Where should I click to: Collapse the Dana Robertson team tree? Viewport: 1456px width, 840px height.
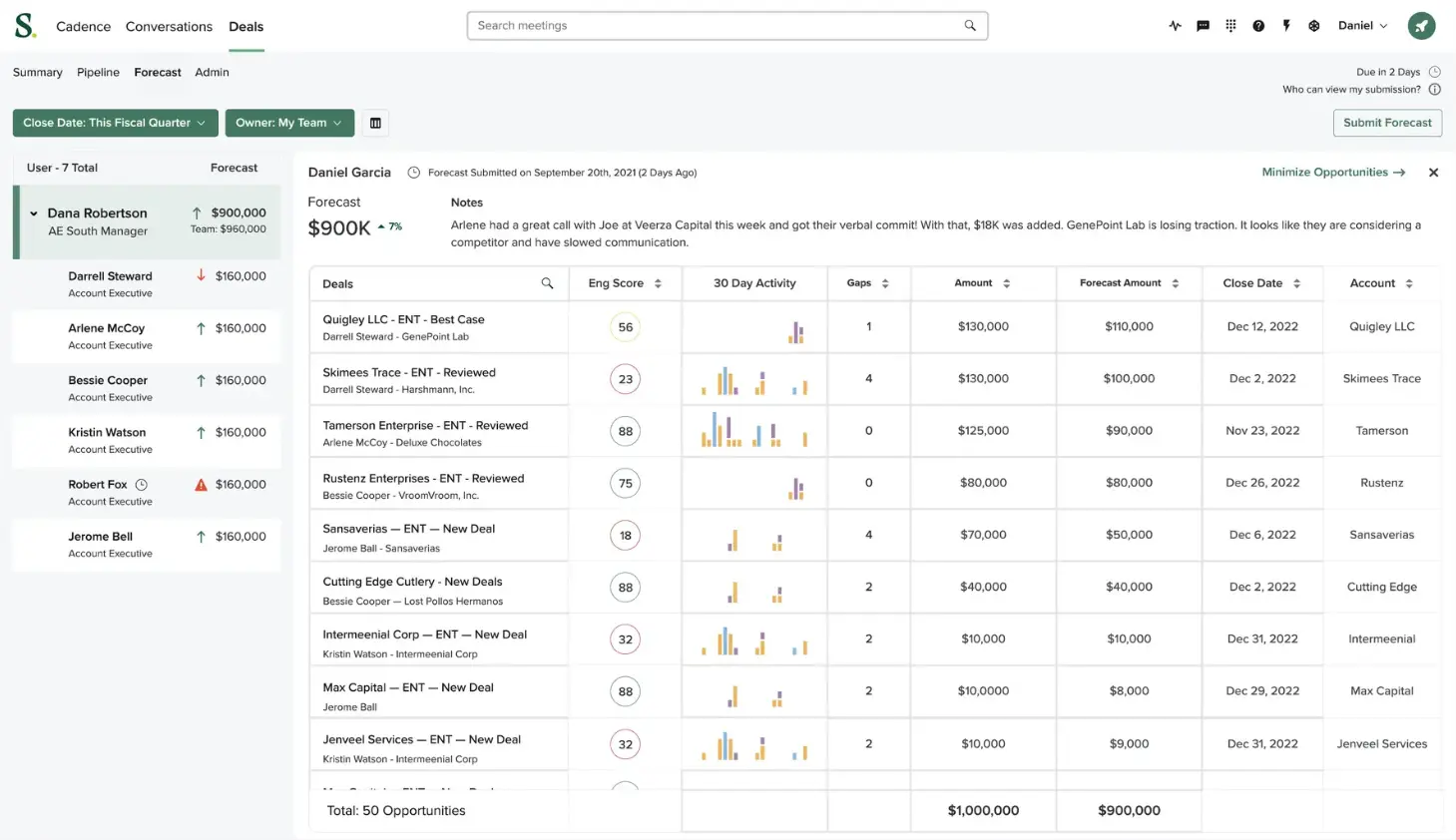[x=34, y=213]
